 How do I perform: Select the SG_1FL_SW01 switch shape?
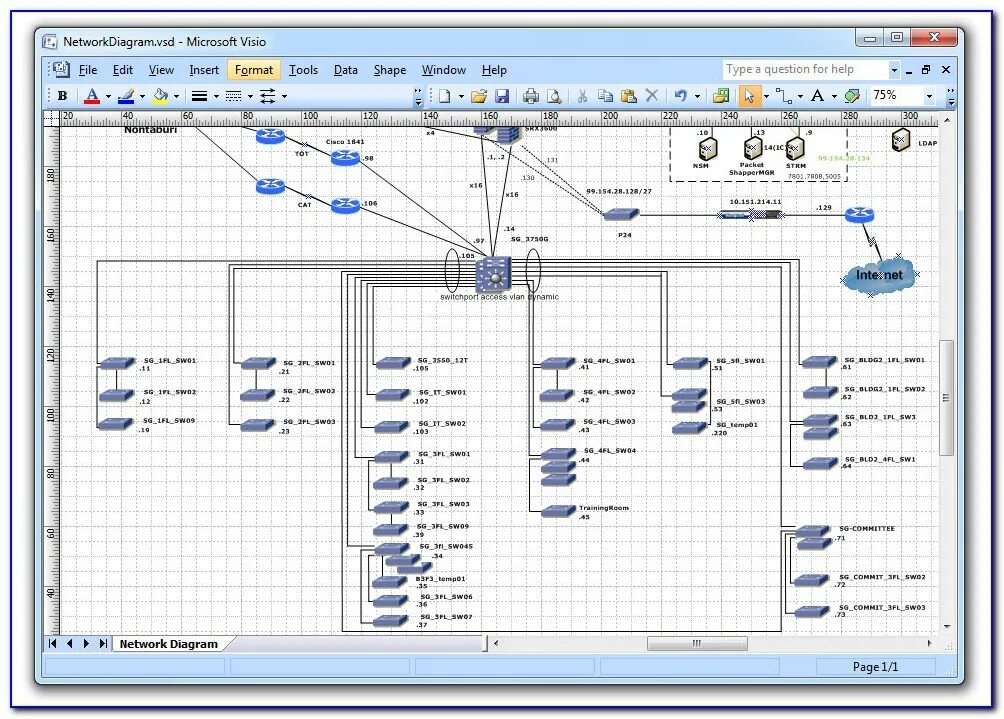tap(117, 363)
